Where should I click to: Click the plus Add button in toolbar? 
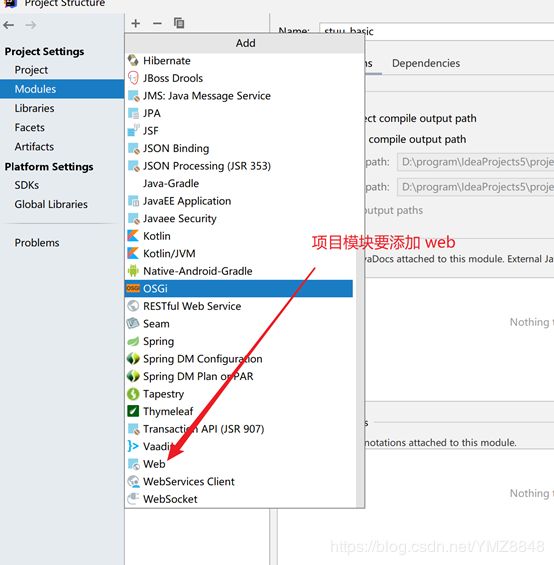click(136, 23)
